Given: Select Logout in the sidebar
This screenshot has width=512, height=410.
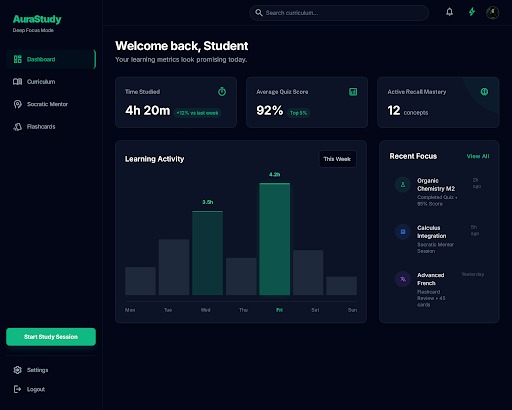Looking at the screenshot, I should [51, 389].
